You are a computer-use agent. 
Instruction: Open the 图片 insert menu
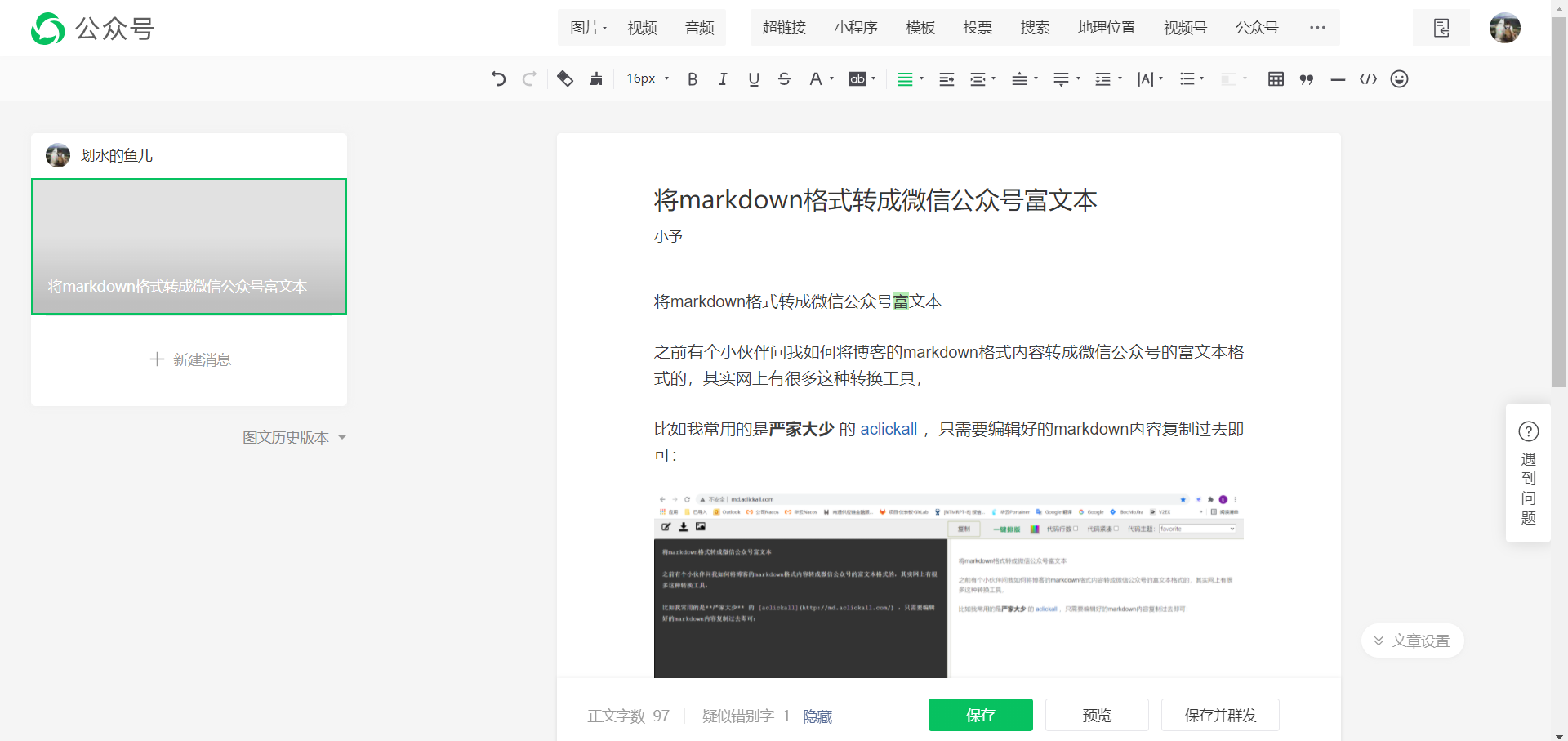[x=588, y=28]
